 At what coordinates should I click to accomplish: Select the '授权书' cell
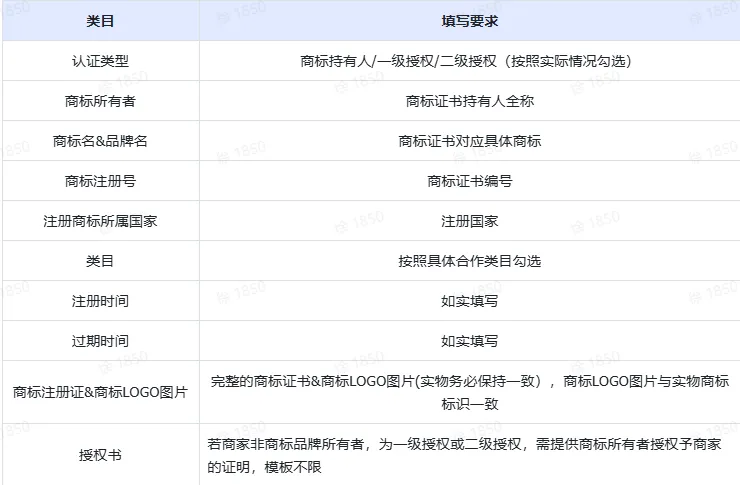tap(100, 455)
